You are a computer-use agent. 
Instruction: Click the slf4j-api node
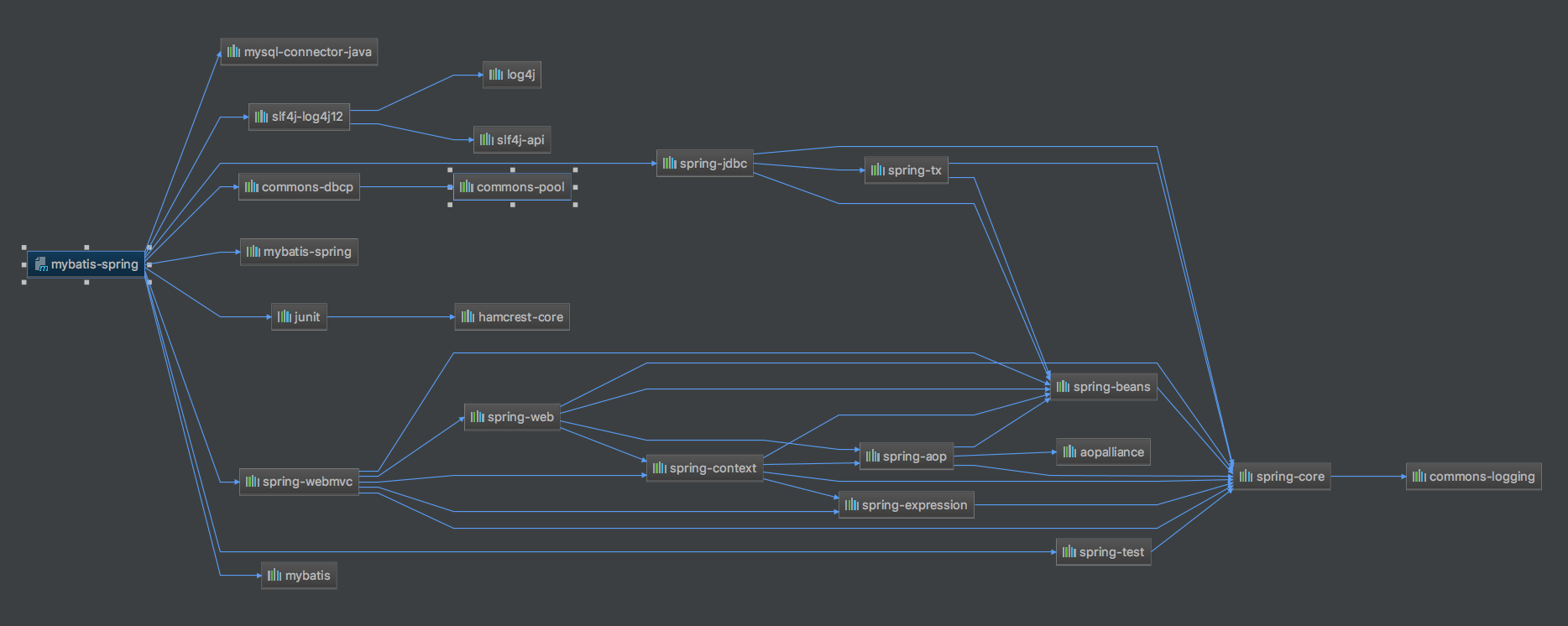click(512, 140)
